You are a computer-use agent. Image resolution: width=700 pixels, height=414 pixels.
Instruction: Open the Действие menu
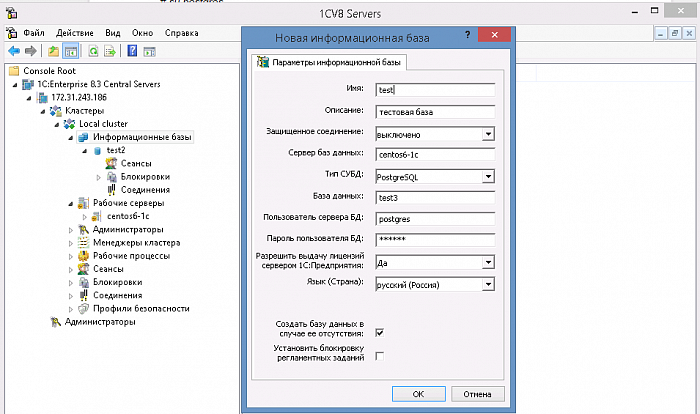tap(75, 33)
